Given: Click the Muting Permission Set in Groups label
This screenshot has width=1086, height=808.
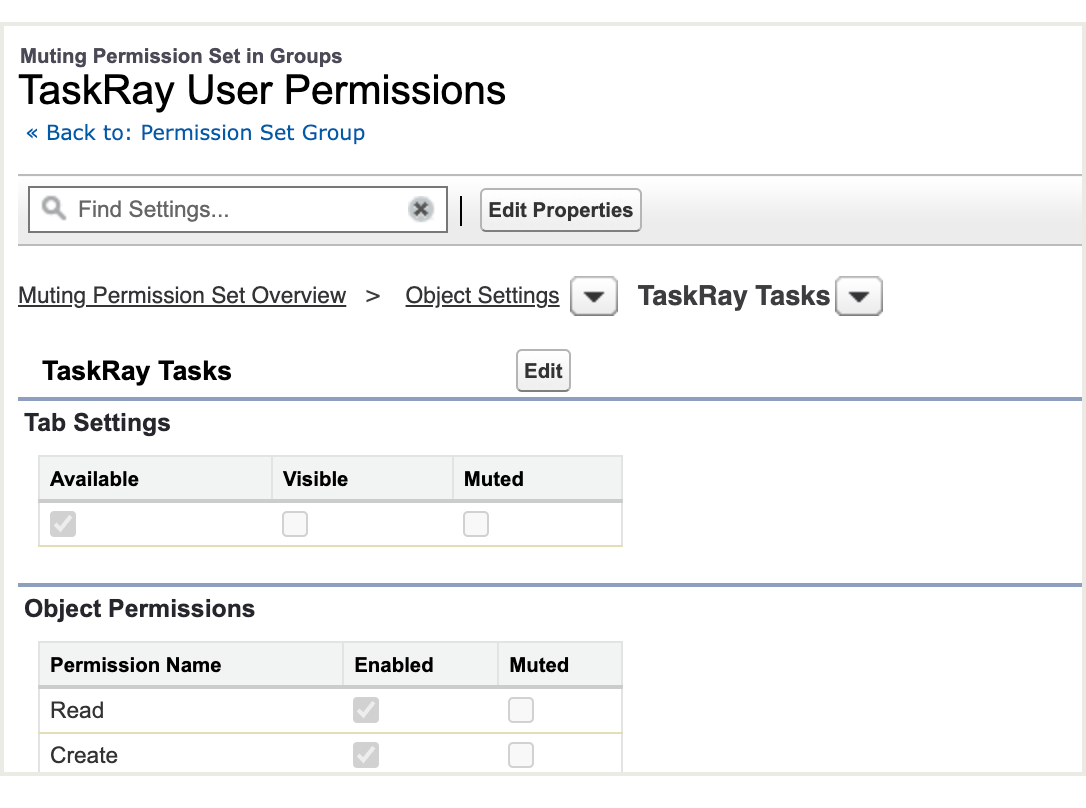Looking at the screenshot, I should 181,55.
